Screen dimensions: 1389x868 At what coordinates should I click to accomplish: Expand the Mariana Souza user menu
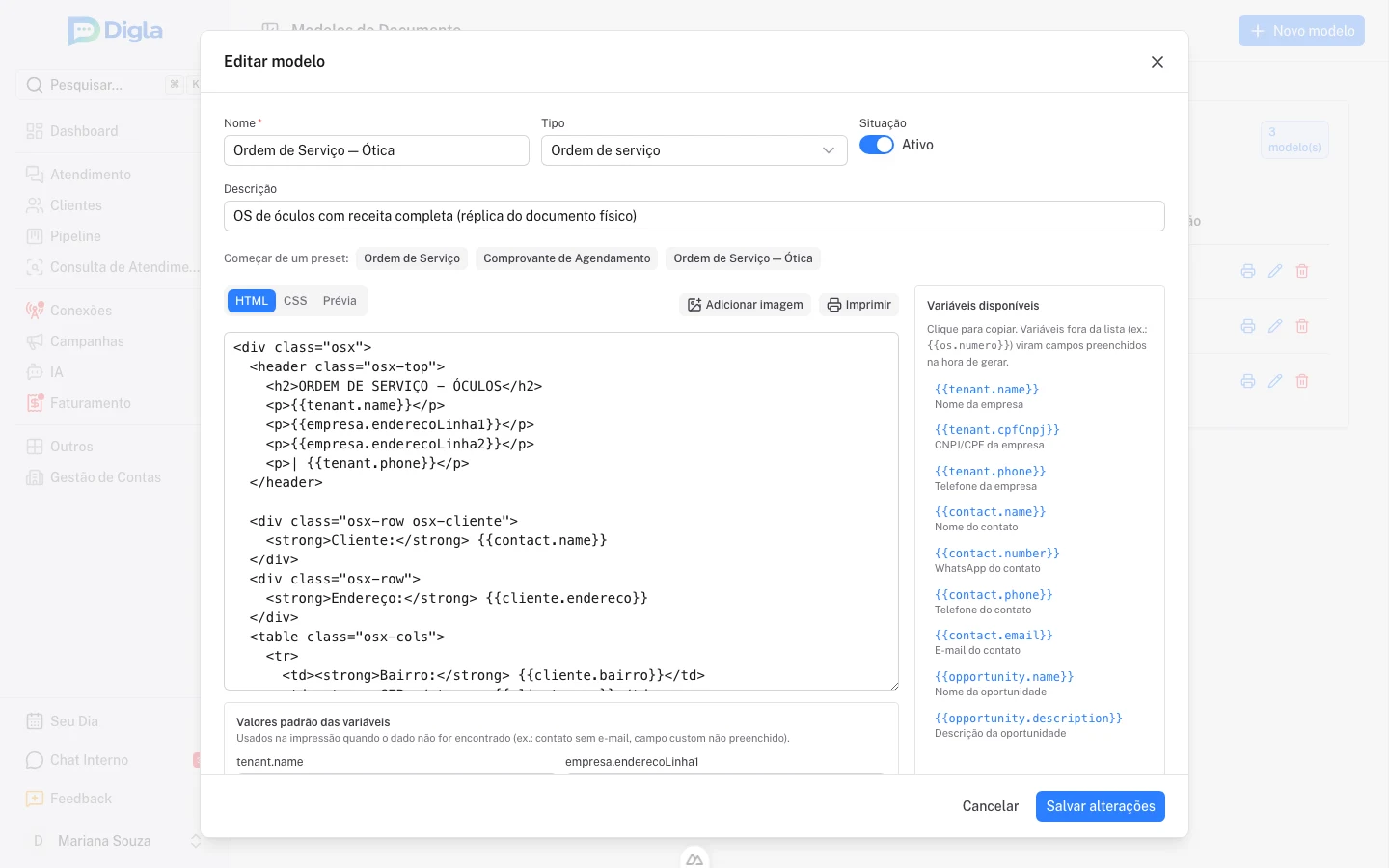tap(114, 841)
